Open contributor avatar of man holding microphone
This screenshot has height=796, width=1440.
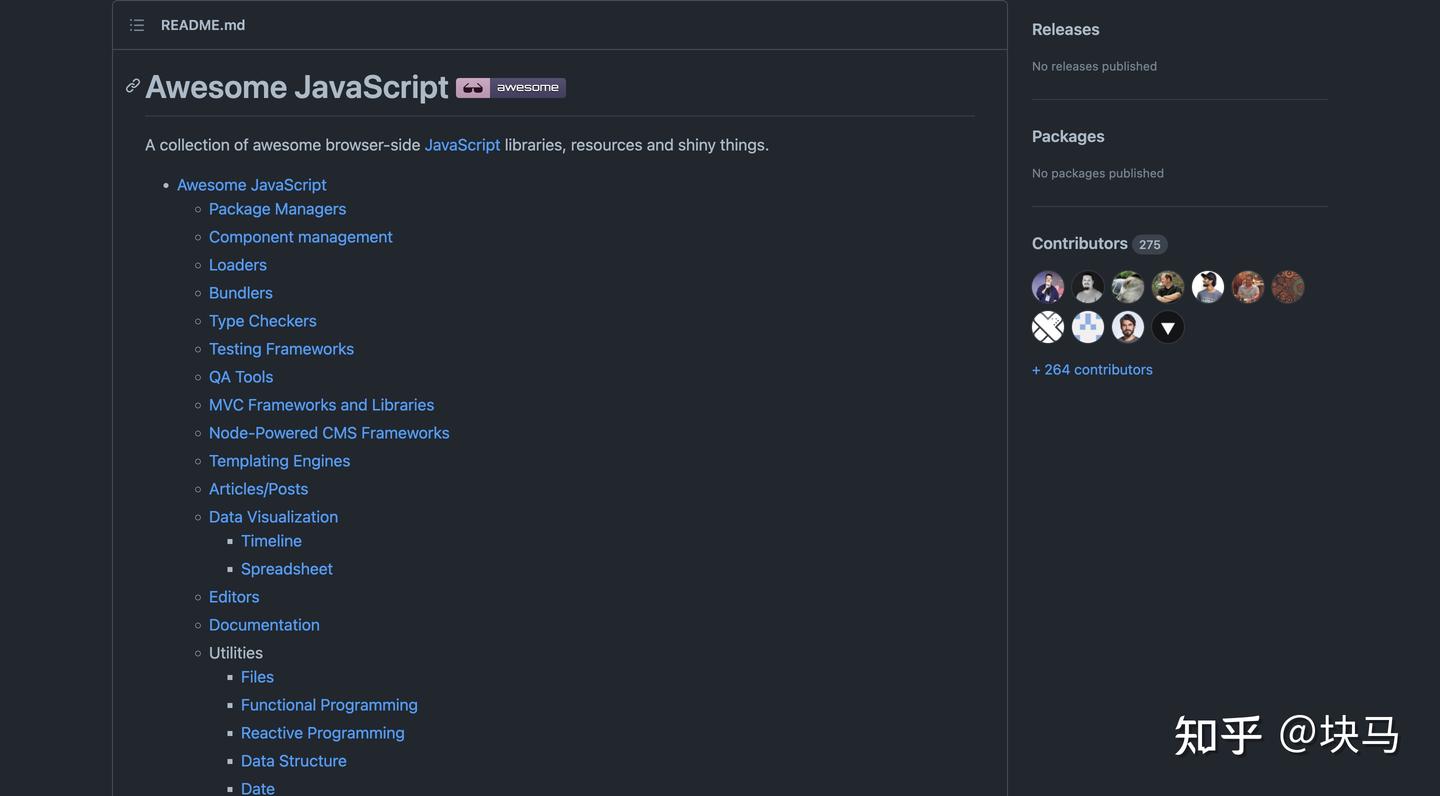coord(1048,287)
